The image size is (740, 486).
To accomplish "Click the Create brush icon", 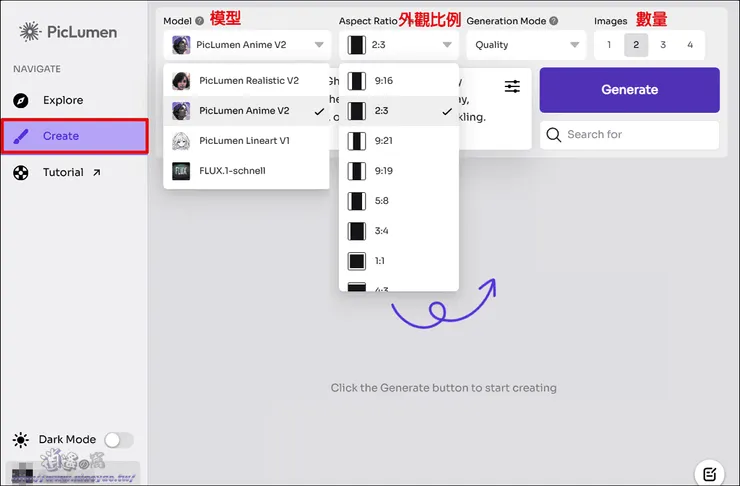I will click(21, 136).
